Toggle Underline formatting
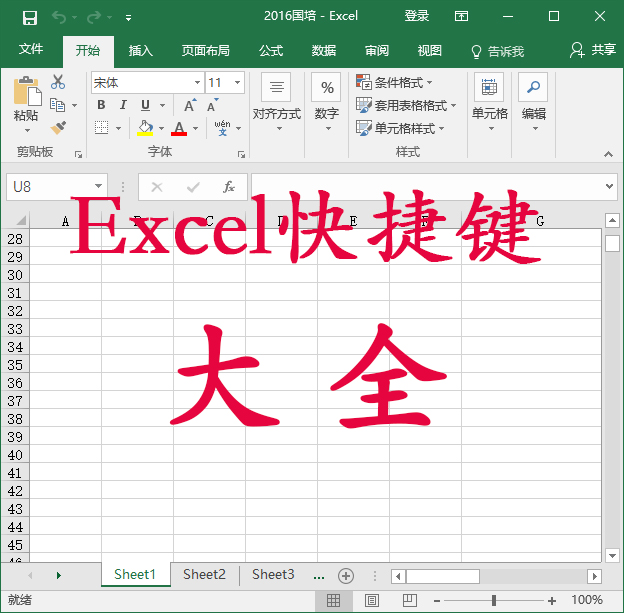The height and width of the screenshot is (613, 624). tap(145, 105)
